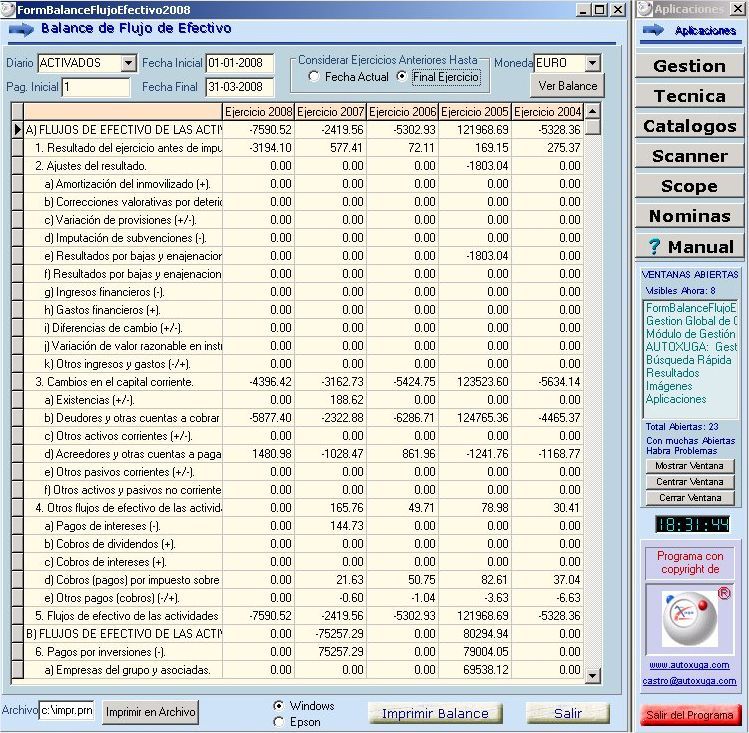This screenshot has height=733, width=749.
Task: Click row selector of A) FLUJOS DE EFECTIVO row
Action: [18, 129]
